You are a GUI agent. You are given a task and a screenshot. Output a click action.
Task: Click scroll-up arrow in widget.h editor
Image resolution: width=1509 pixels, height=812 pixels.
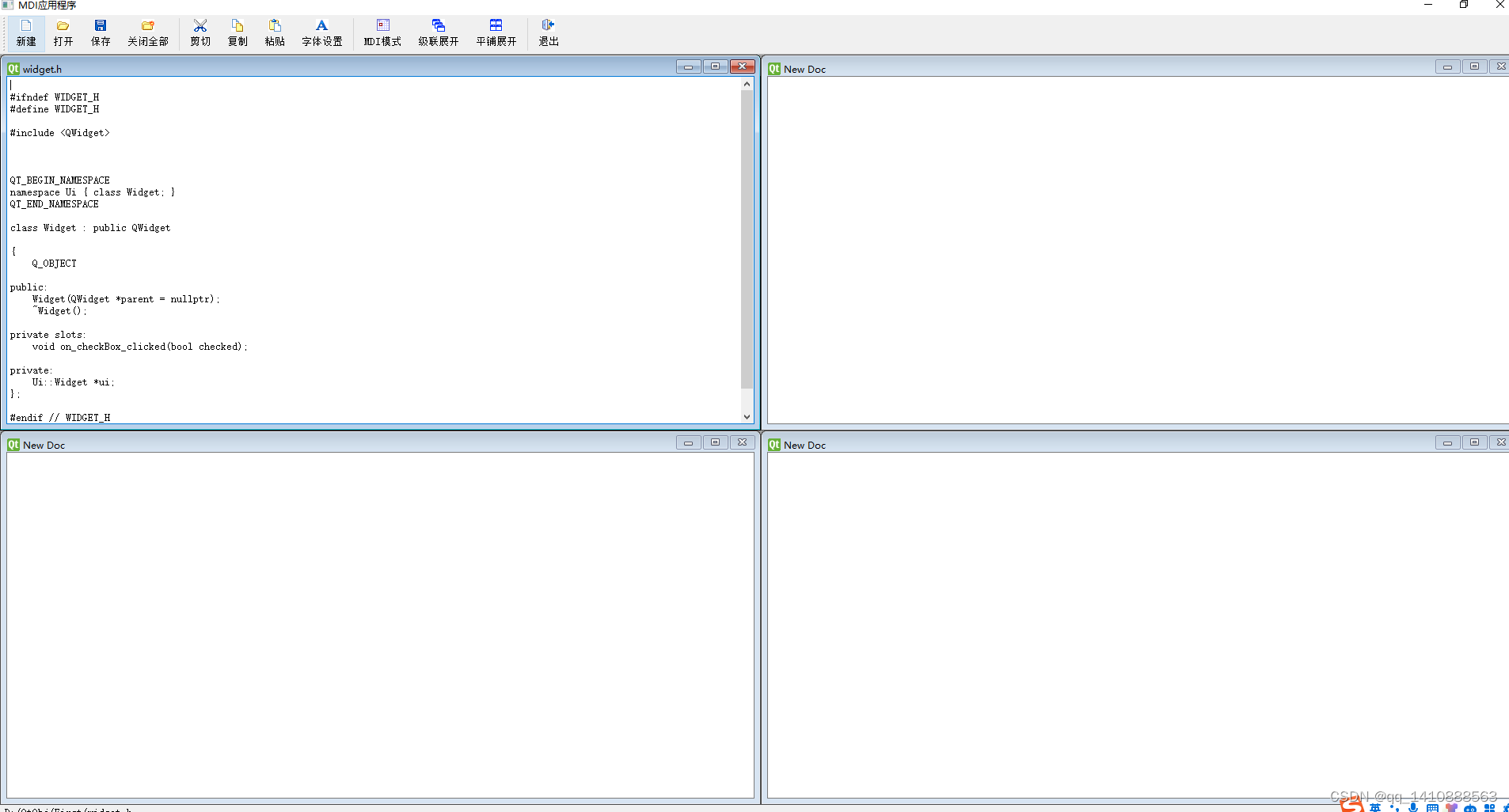coord(747,84)
